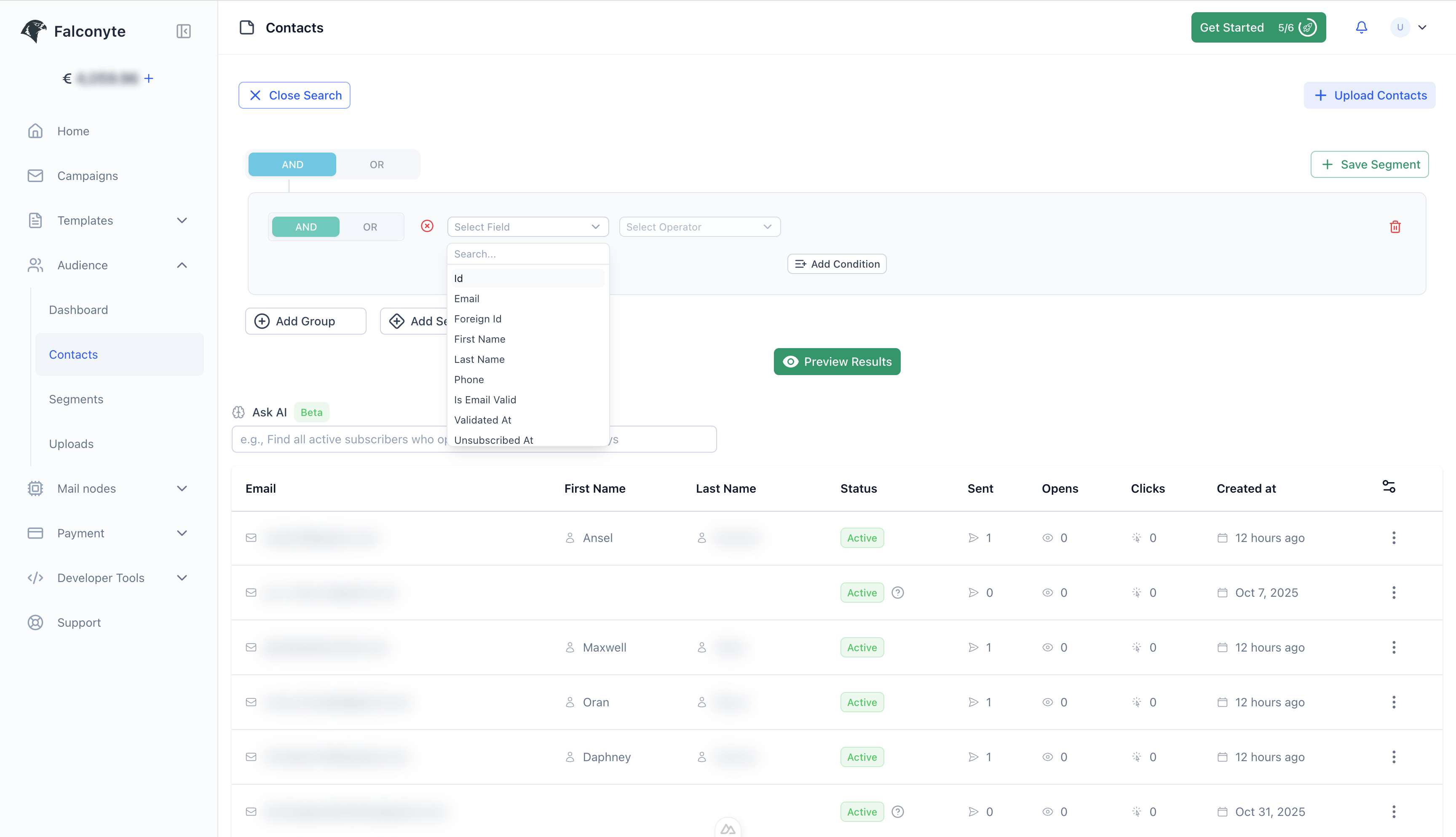Expand the Payment section in the sidebar
This screenshot has height=837, width=1456.
(x=182, y=533)
